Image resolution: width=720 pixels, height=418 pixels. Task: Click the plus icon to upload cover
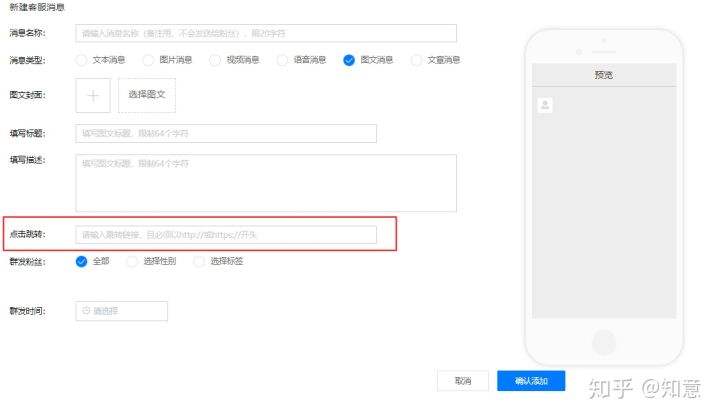(x=93, y=96)
